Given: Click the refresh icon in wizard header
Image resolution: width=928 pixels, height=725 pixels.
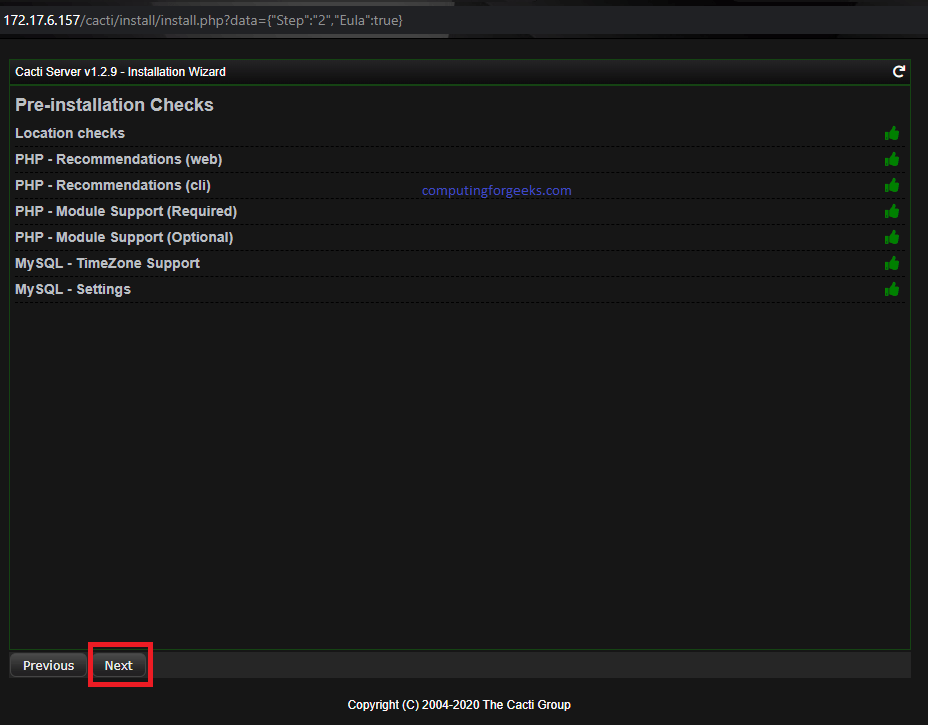Looking at the screenshot, I should (898, 72).
